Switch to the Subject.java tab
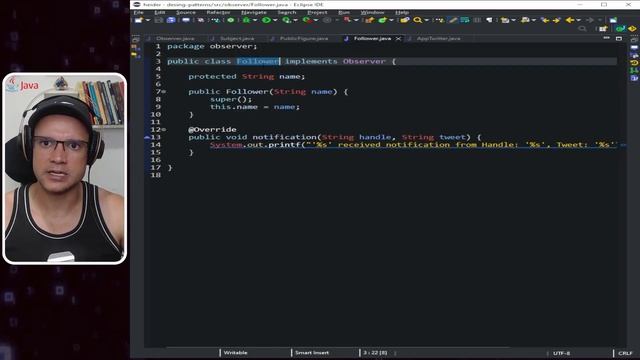 pos(237,38)
